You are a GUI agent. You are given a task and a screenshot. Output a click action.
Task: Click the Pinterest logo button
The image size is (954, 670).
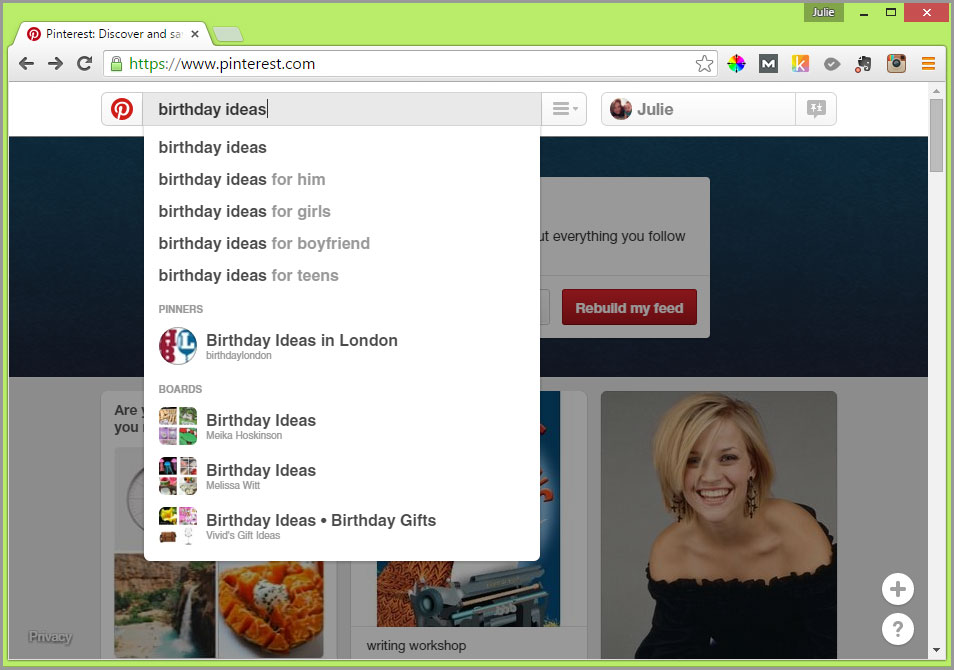(122, 110)
